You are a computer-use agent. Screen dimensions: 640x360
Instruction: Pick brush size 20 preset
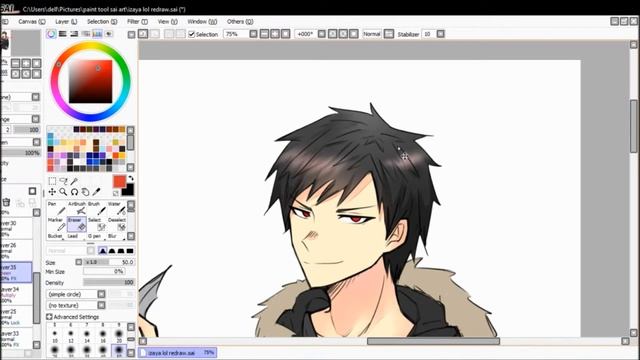click(119, 336)
